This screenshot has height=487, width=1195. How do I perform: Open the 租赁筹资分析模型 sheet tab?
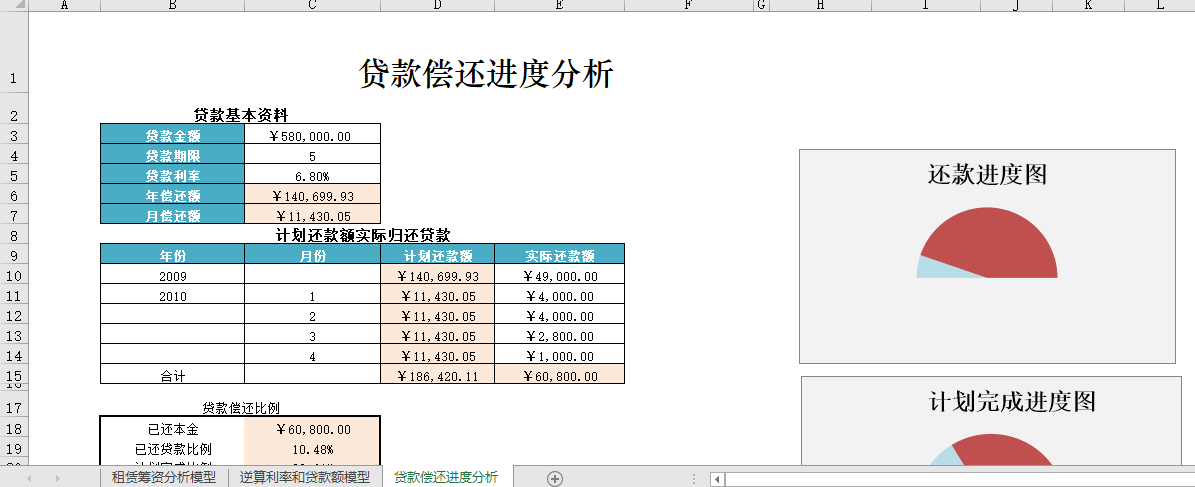pyautogui.click(x=163, y=478)
